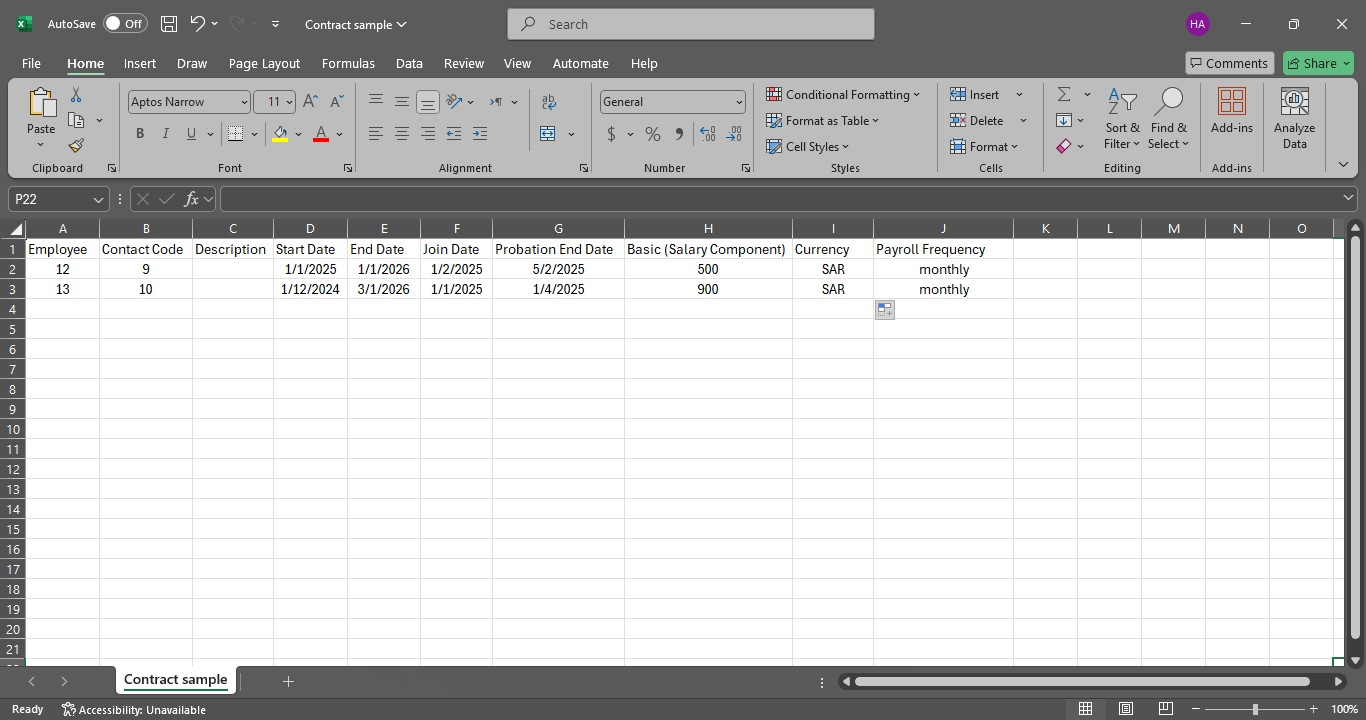Viewport: 1366px width, 720px height.
Task: Click the Wrap Text icon
Action: [549, 102]
